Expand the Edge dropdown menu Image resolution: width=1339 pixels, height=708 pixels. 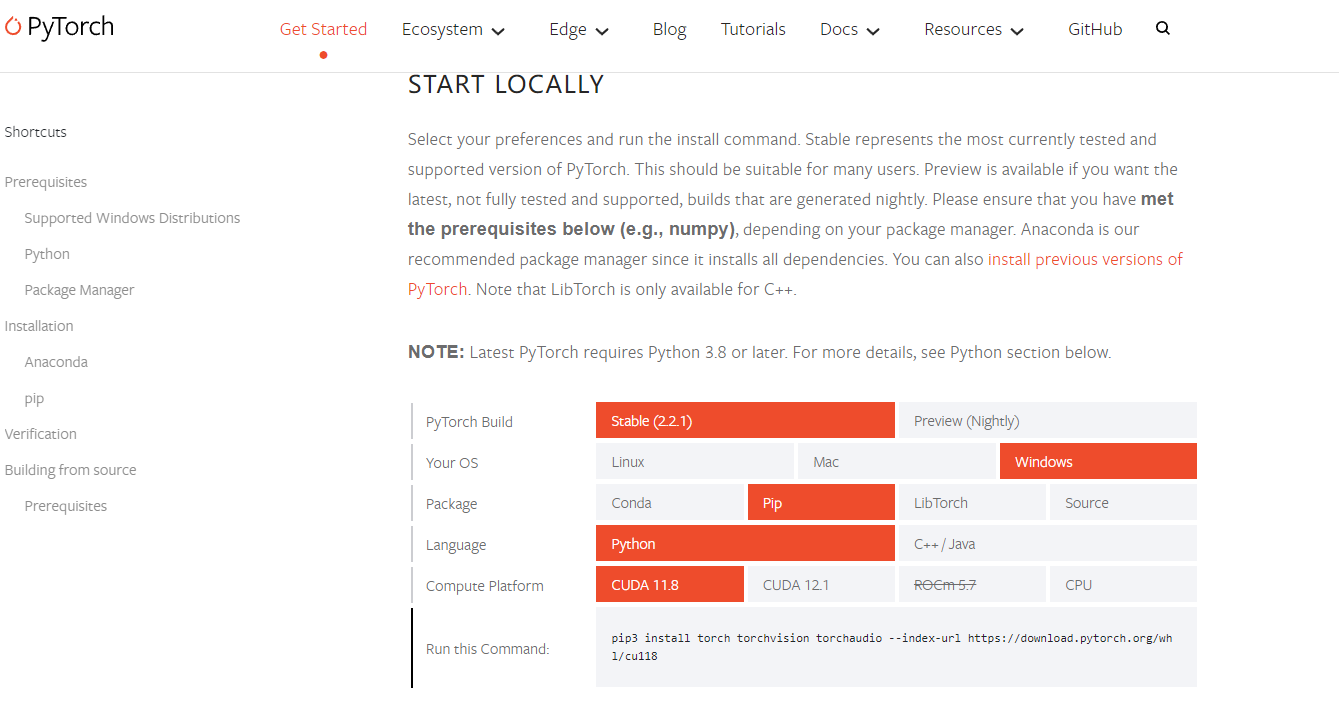tap(579, 30)
